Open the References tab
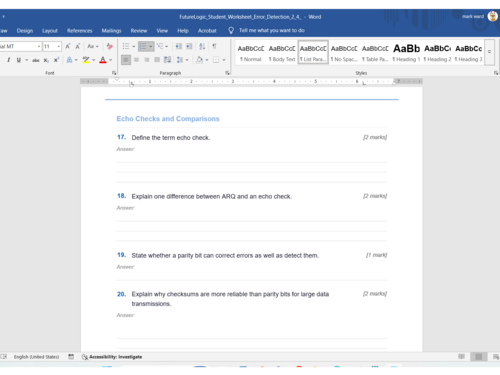This screenshot has height=375, width=500. click(x=79, y=30)
